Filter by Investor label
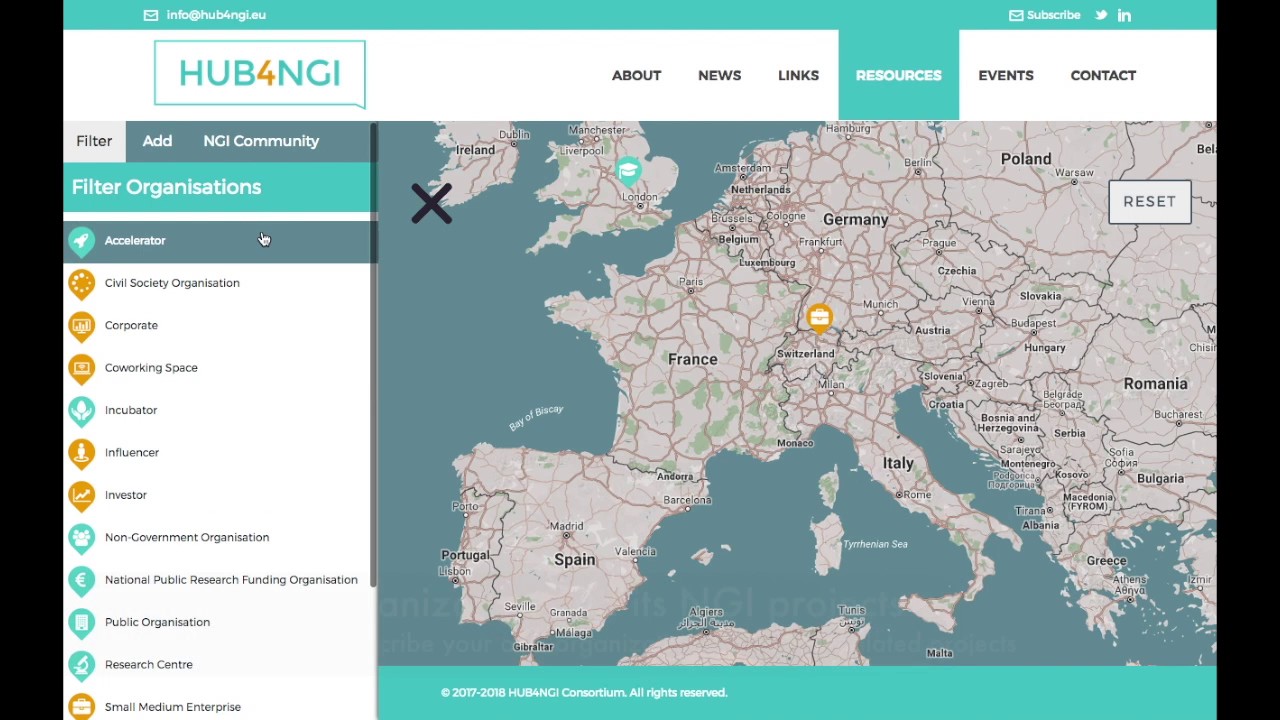The image size is (1280, 720). coord(126,495)
